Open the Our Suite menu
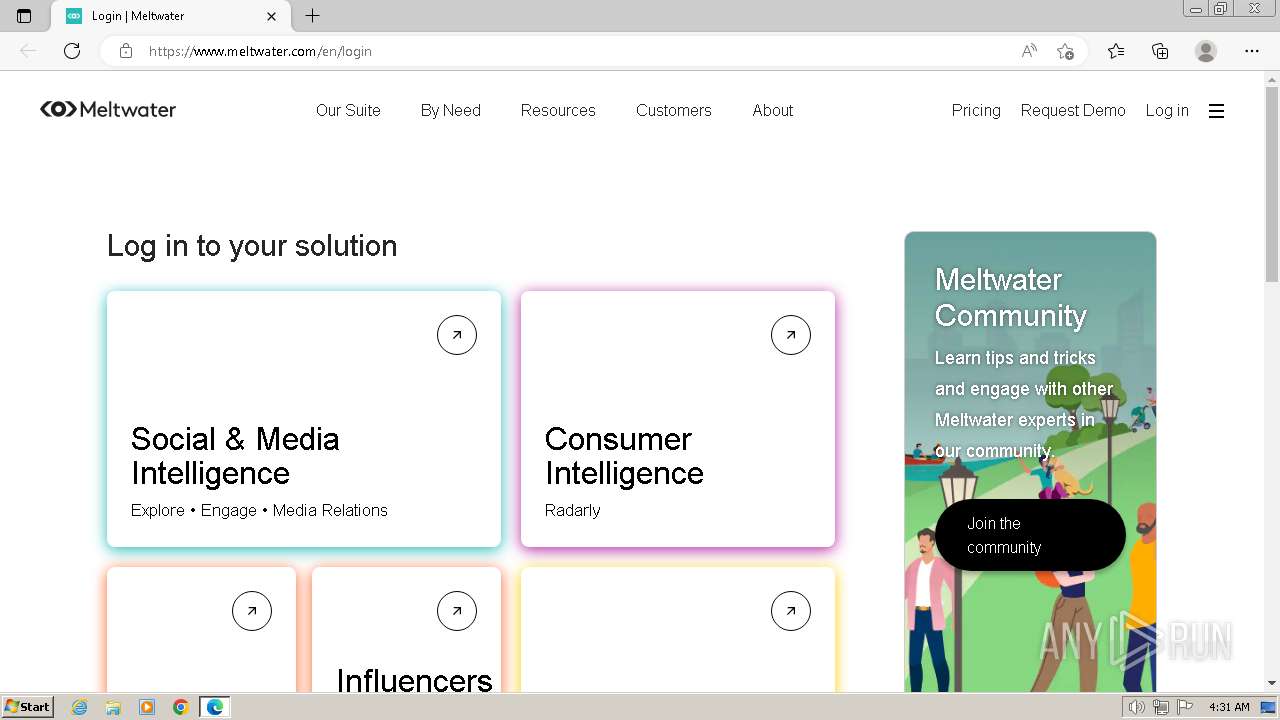The width and height of the screenshot is (1280, 720). (348, 111)
